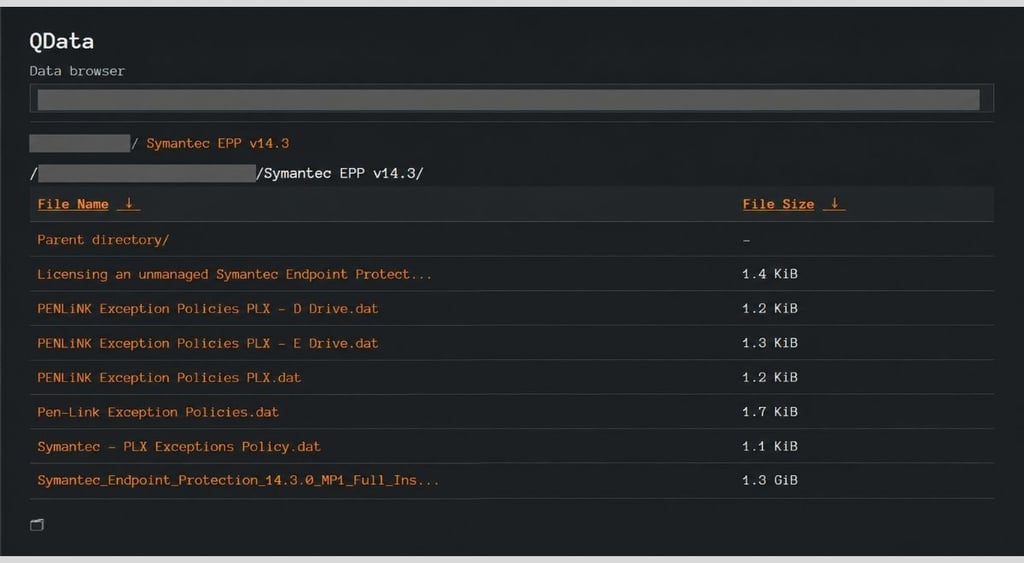Click the QData title heading
This screenshot has width=1024, height=563.
point(61,41)
